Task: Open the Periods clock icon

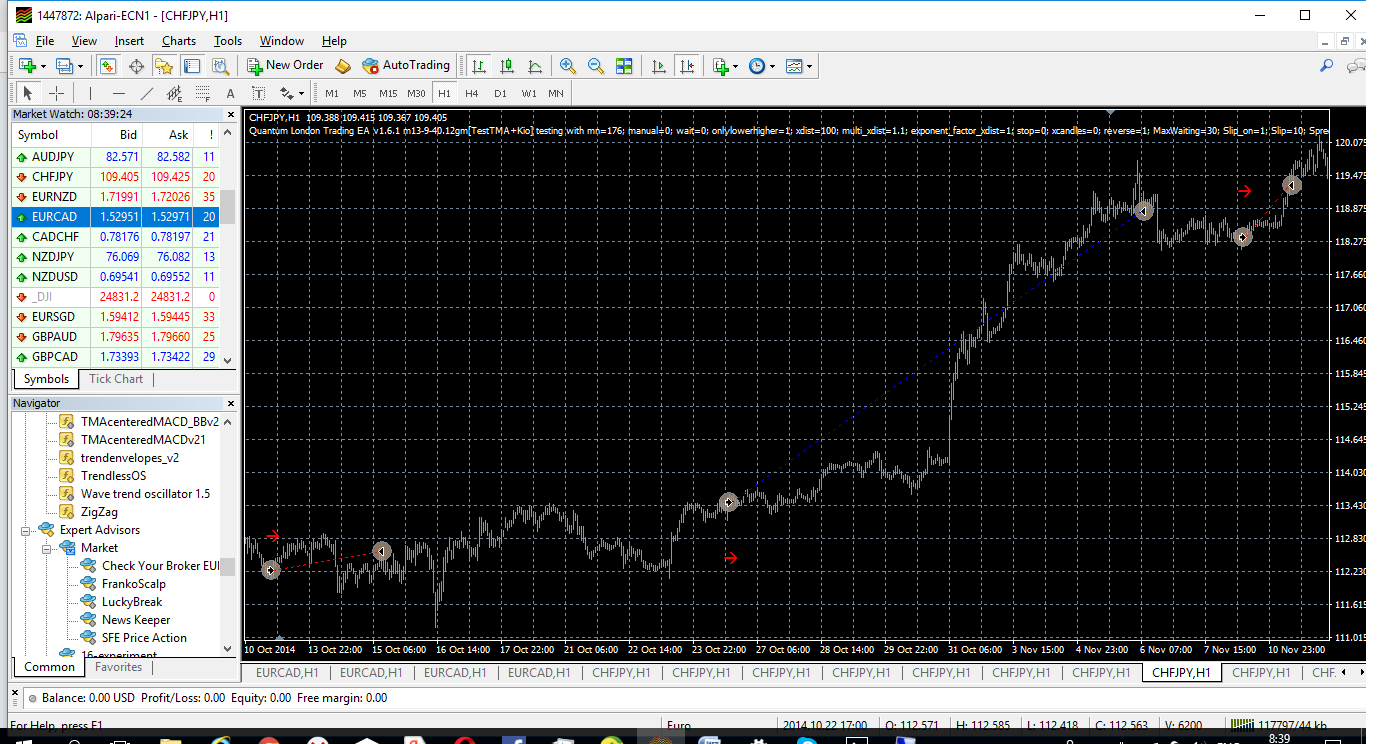Action: point(757,66)
